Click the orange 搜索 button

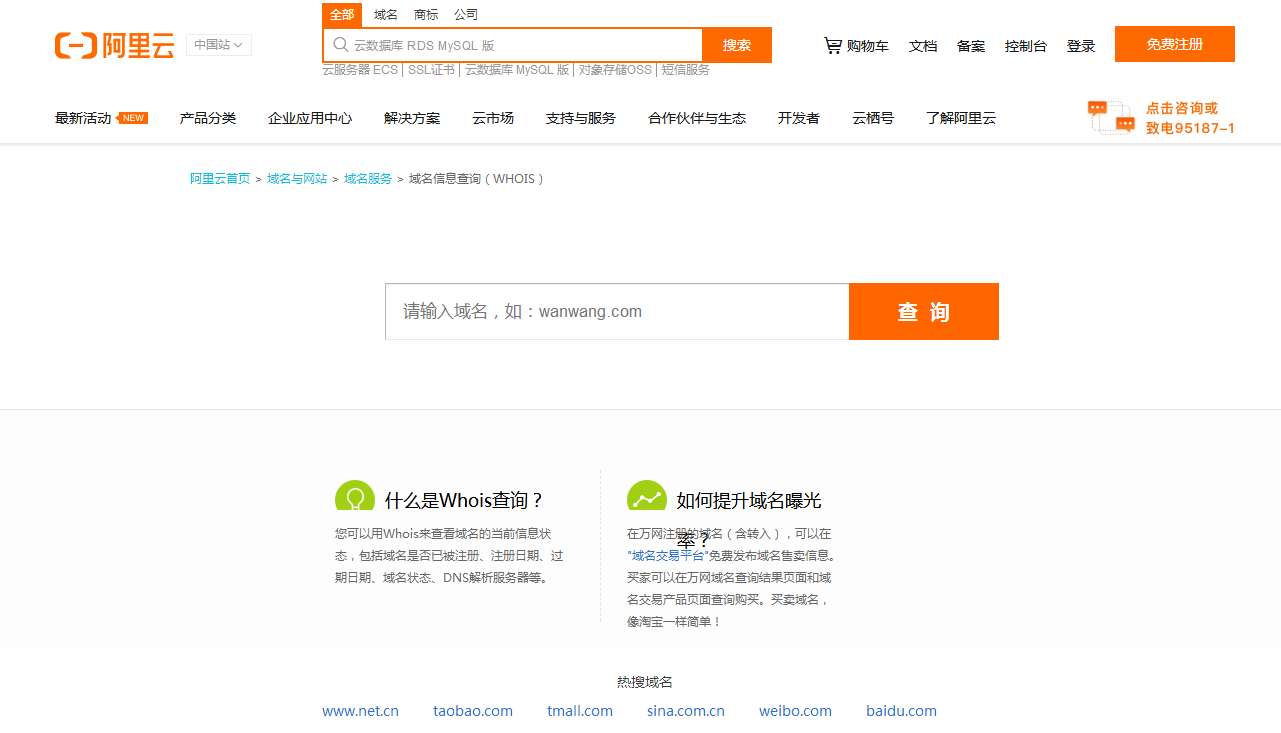click(737, 45)
